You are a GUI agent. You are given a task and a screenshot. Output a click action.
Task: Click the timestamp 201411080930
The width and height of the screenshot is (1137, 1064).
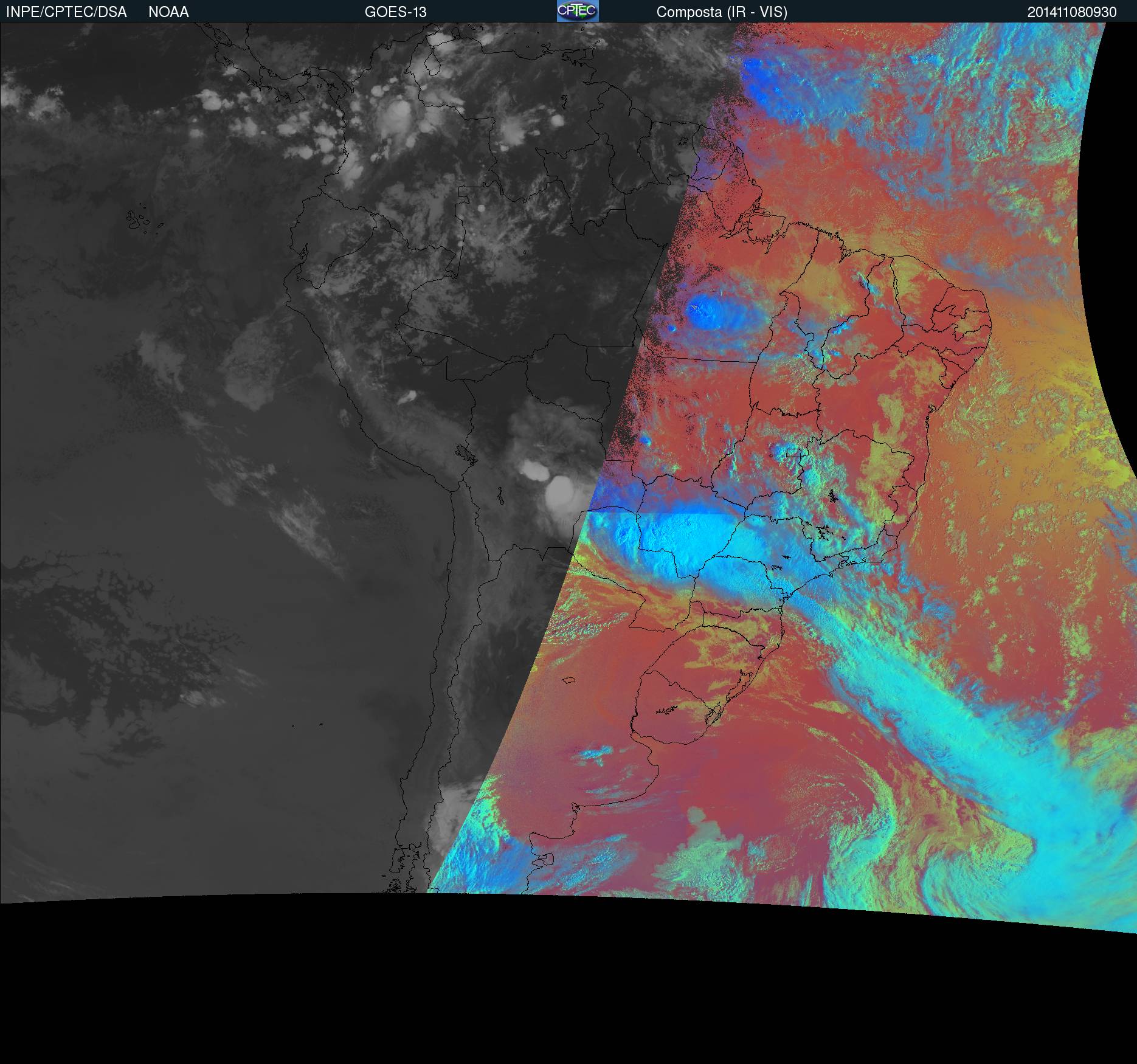pos(1072,12)
